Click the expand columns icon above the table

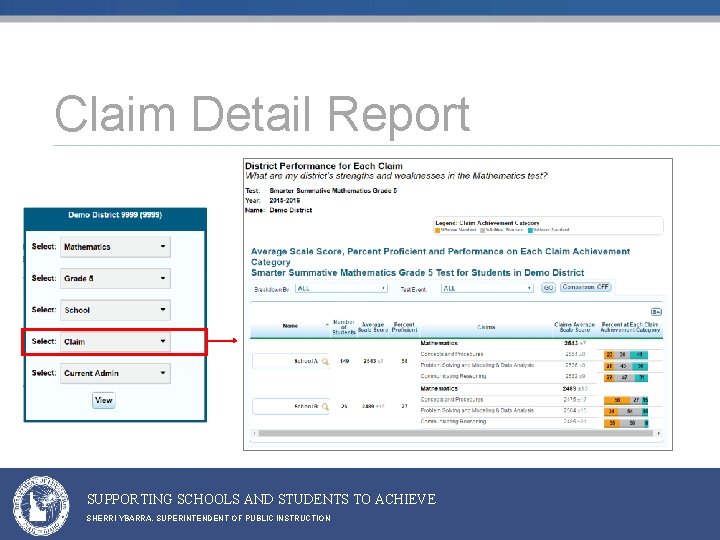tap(656, 312)
